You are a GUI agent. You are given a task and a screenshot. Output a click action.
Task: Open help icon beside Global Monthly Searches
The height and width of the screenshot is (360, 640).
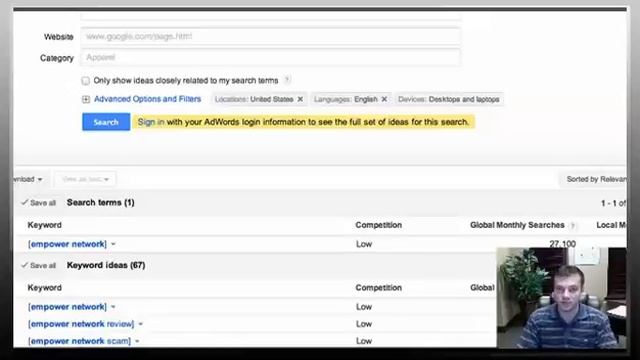573,225
